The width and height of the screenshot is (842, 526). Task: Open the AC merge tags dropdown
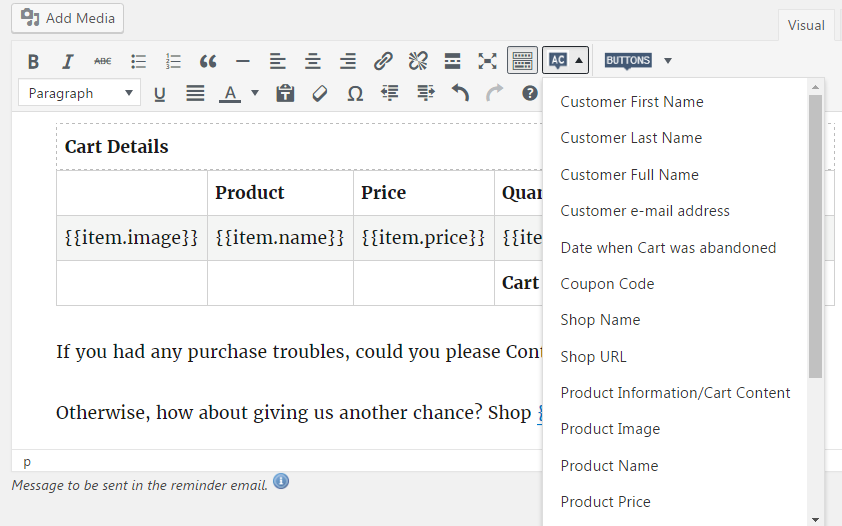565,60
